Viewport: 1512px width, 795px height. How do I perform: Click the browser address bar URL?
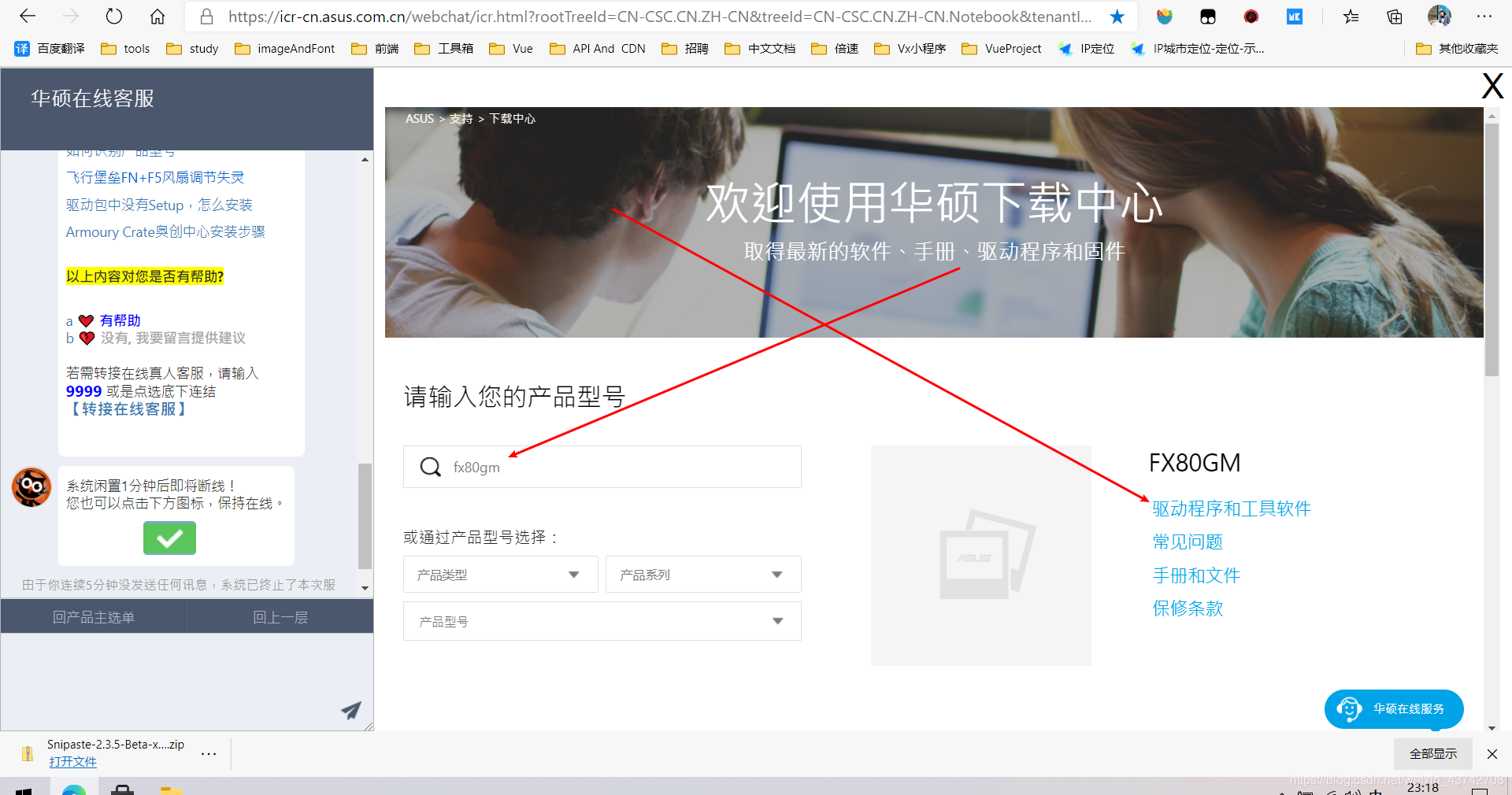[x=660, y=17]
